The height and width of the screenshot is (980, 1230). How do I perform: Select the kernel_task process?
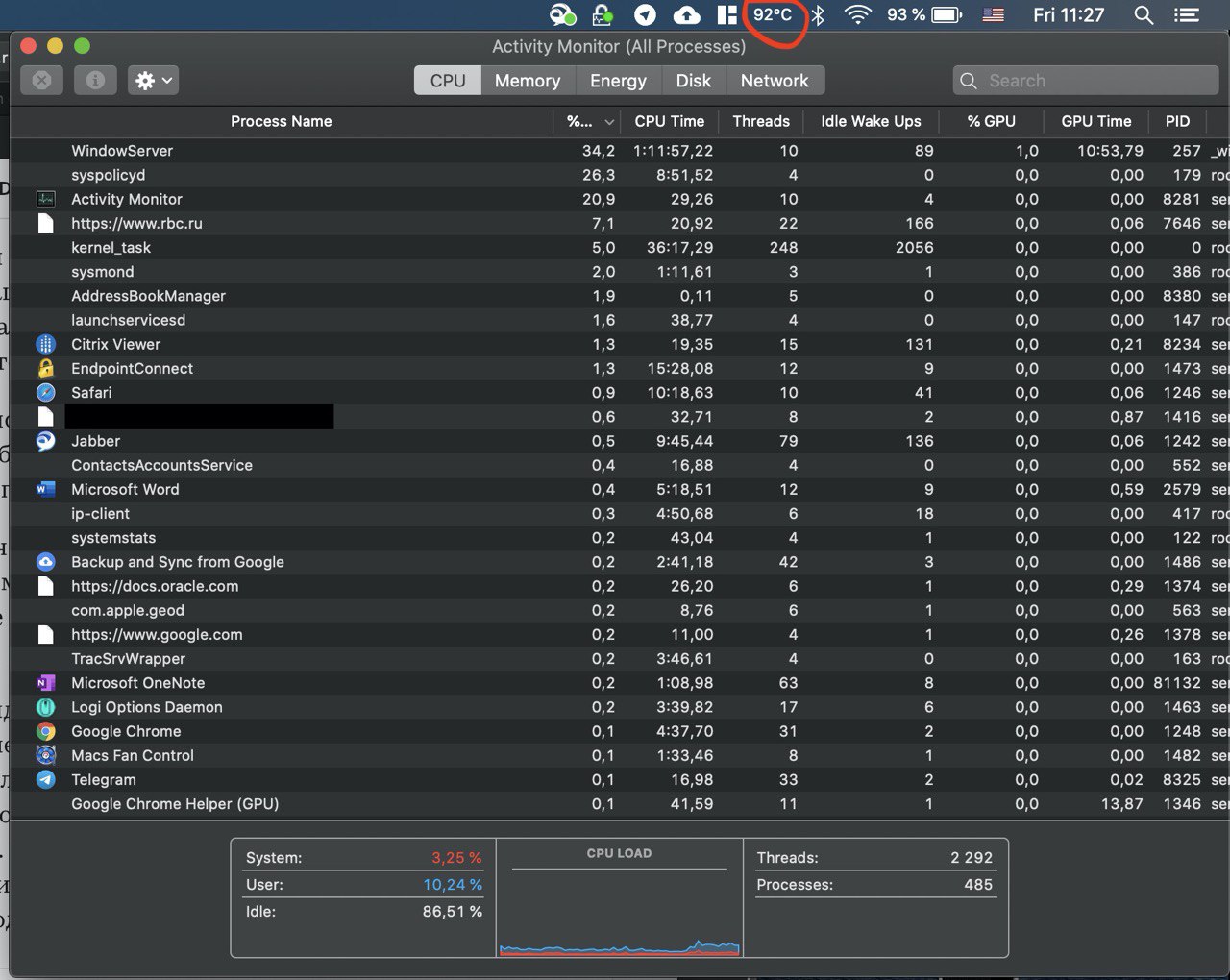click(620, 247)
